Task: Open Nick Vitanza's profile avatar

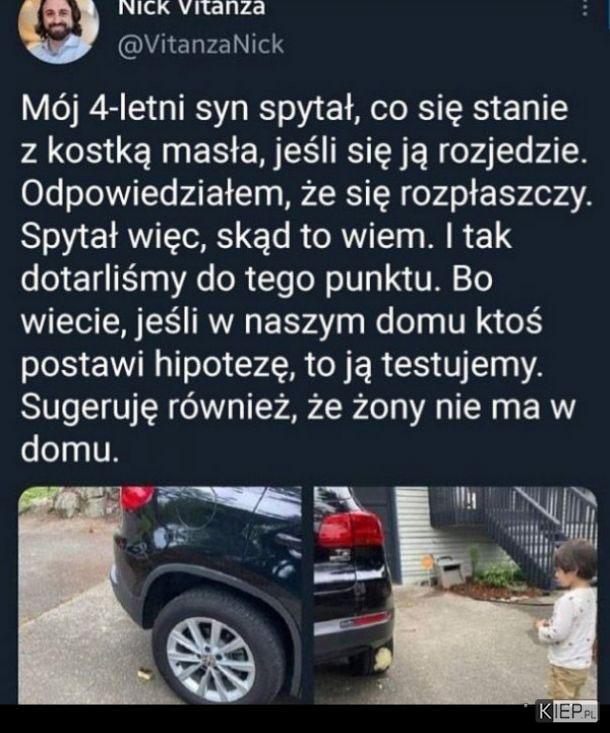Action: [x=58, y=27]
